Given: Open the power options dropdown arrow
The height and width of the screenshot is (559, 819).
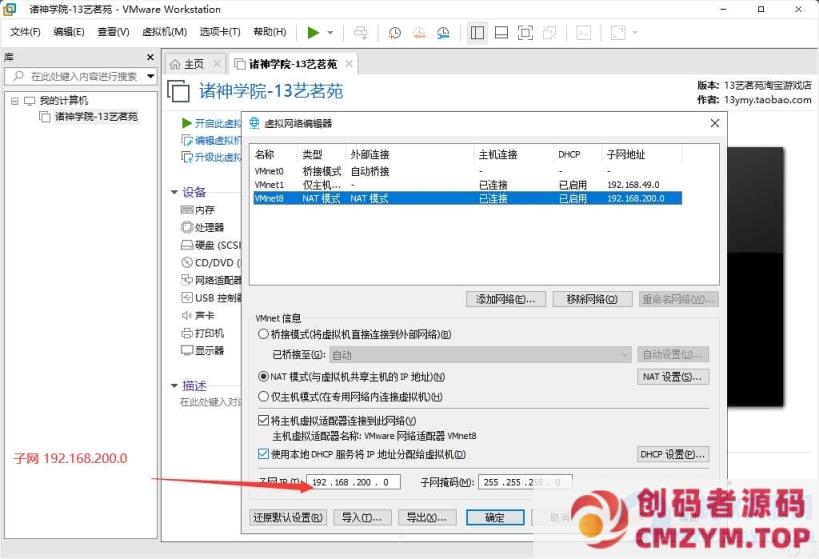Looking at the screenshot, I should [x=330, y=33].
